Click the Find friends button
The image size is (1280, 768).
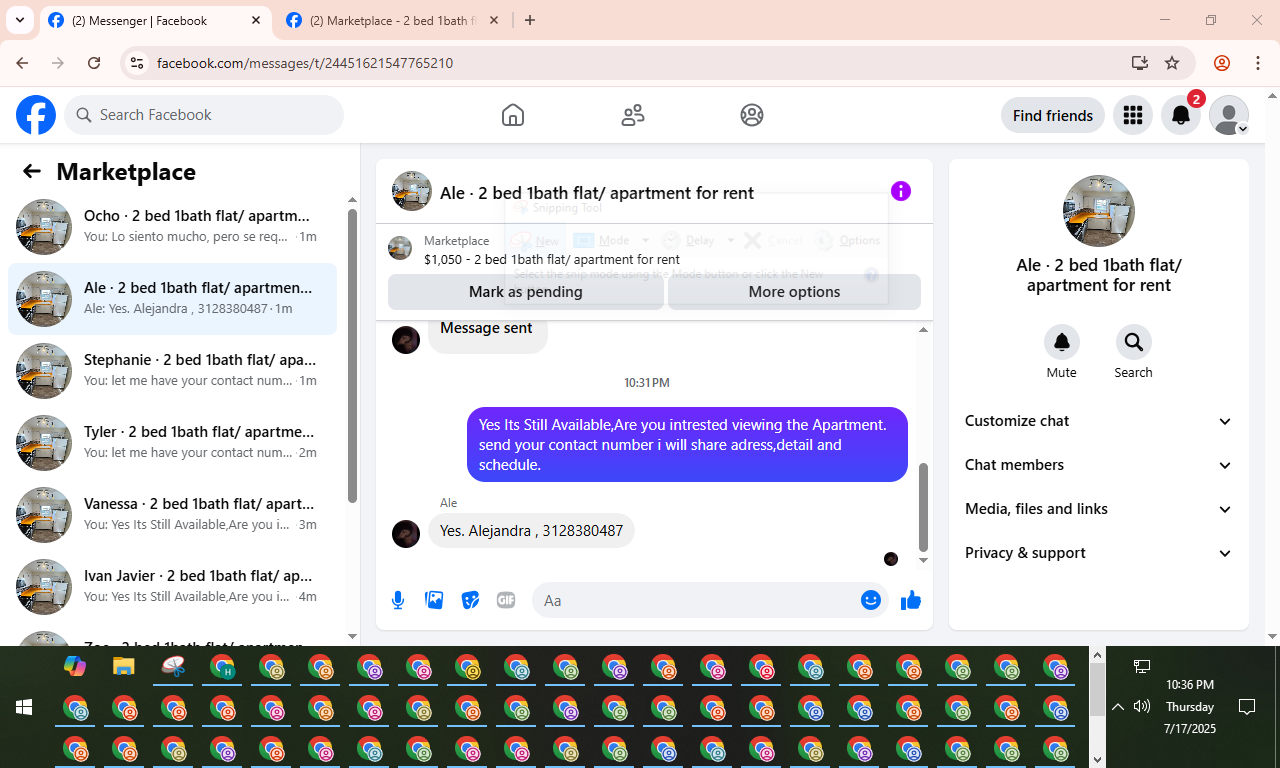[x=1053, y=115]
